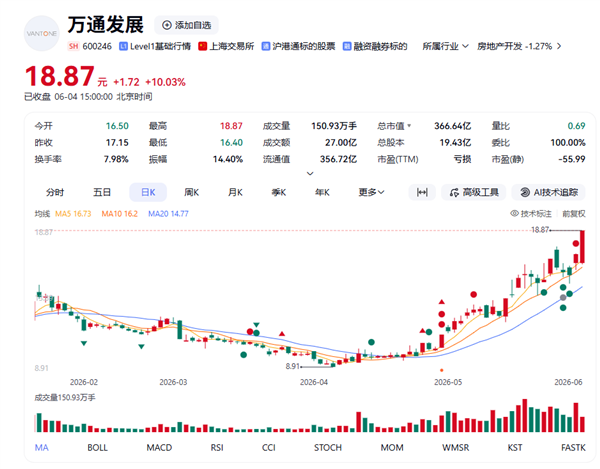
Task: Select the 日K chart tab
Action: tap(148, 192)
